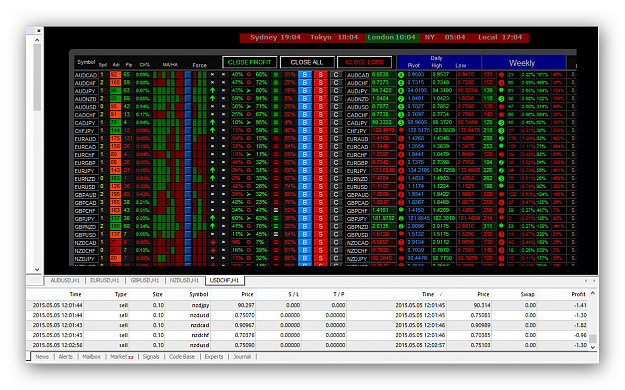
Task: Click the C close icon in EURNZD row
Action: pos(336,178)
